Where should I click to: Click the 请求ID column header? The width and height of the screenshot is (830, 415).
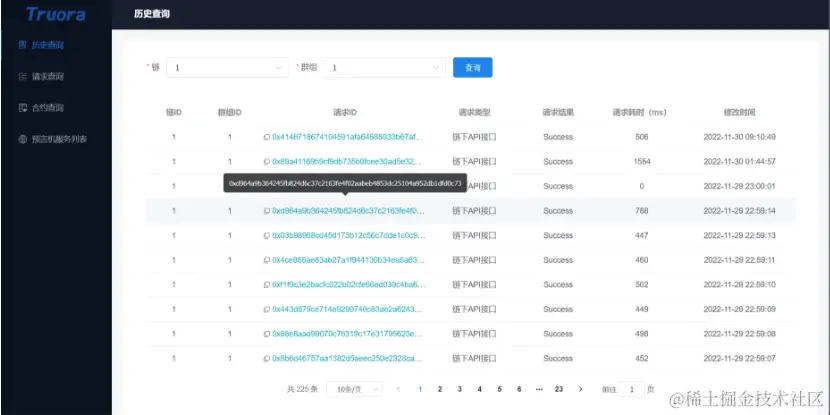[x=345, y=113]
